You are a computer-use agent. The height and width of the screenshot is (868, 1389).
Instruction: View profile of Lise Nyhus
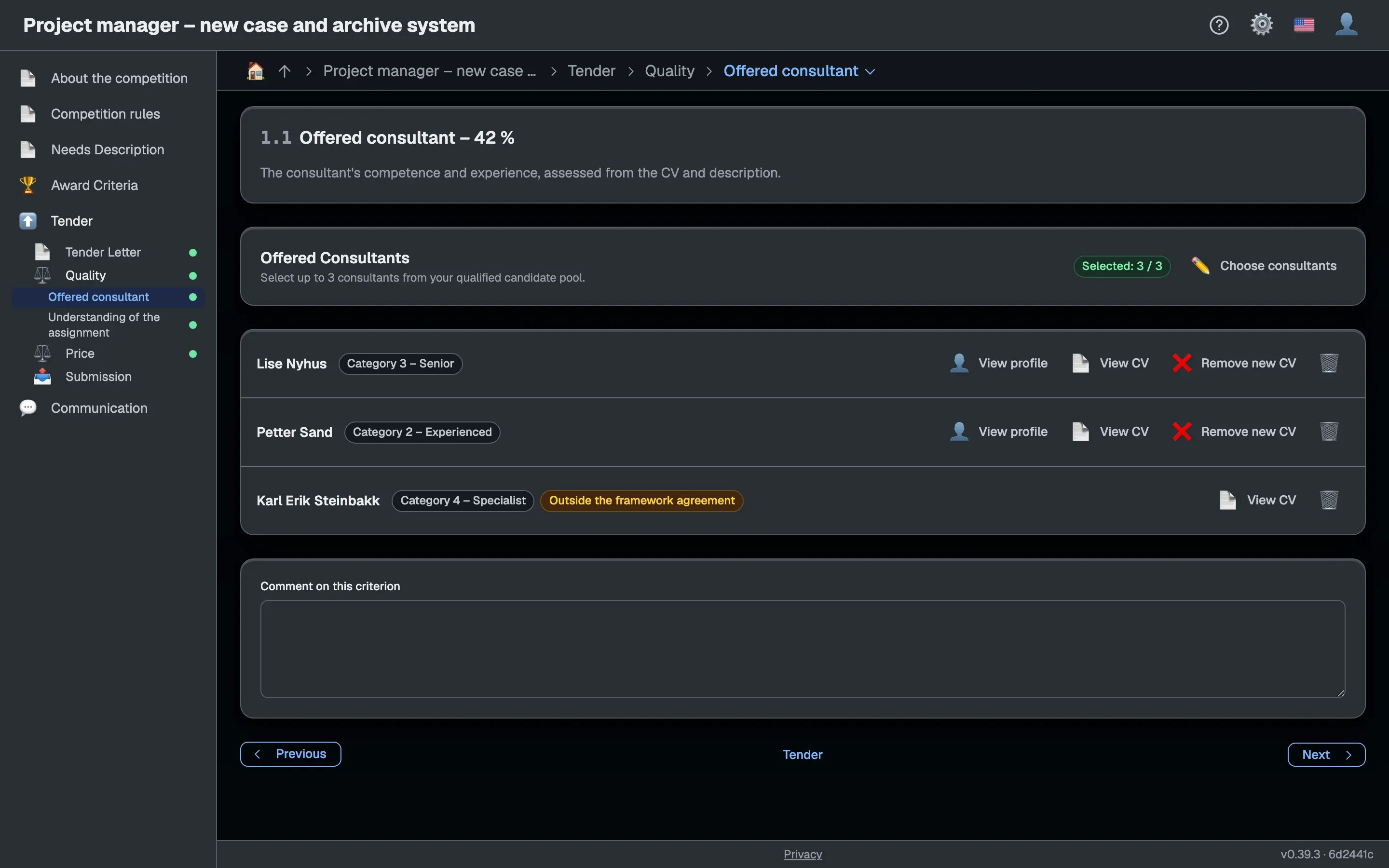point(999,364)
